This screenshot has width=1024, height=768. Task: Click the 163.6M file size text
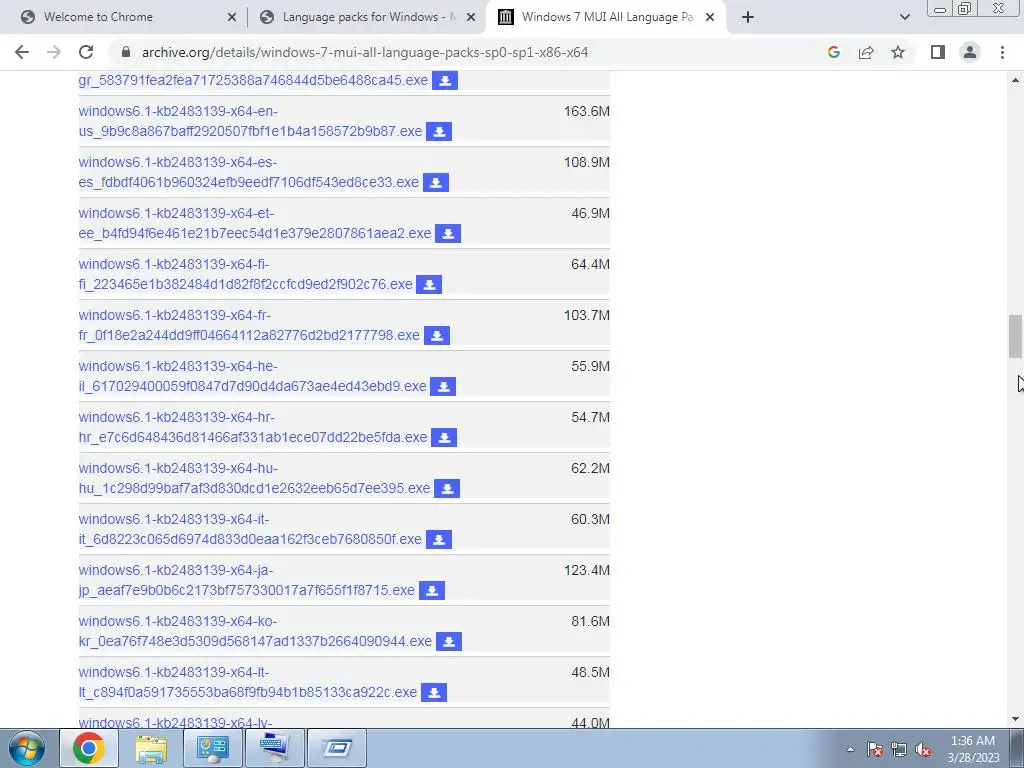[x=586, y=112]
